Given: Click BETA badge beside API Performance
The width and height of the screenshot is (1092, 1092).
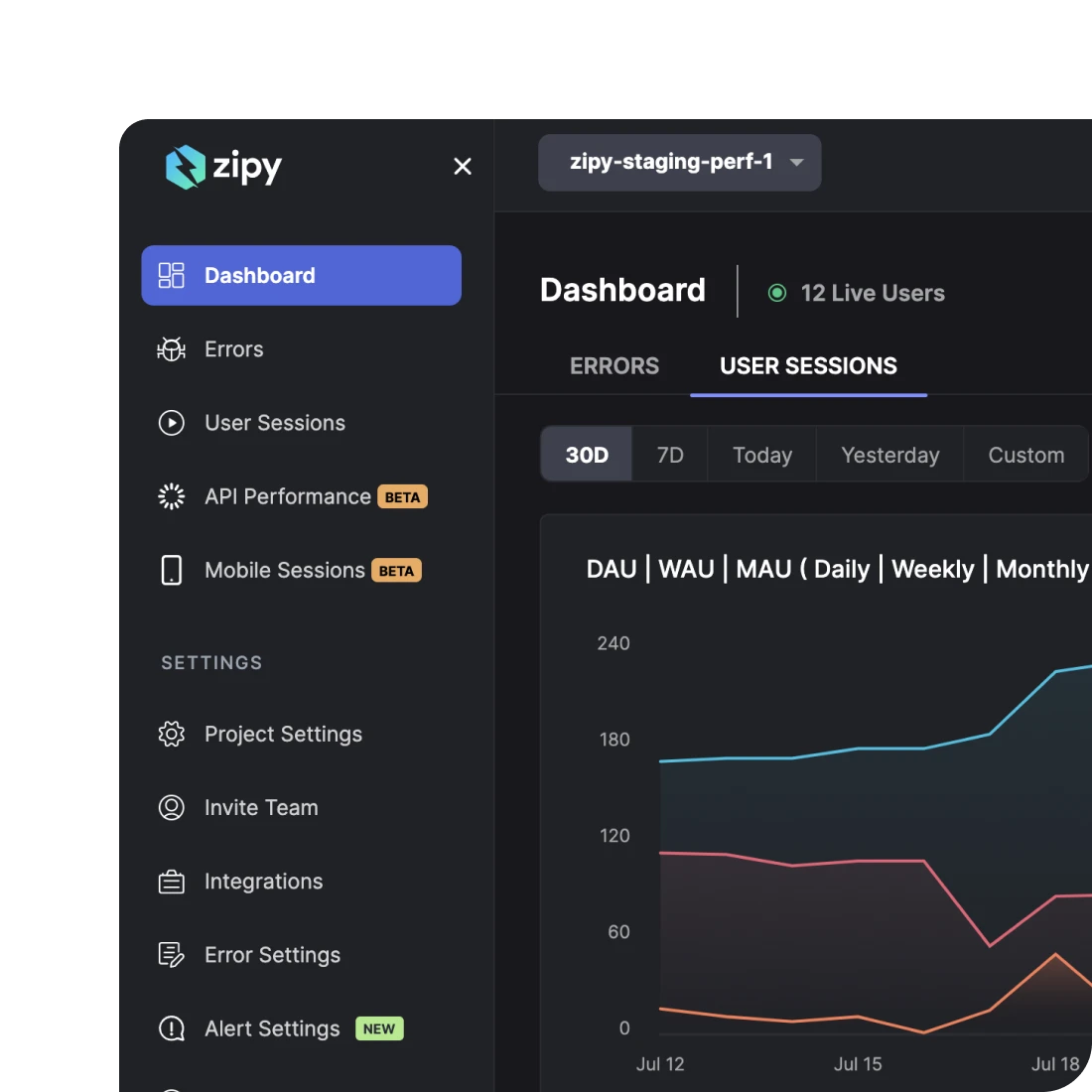Looking at the screenshot, I should pos(402,497).
